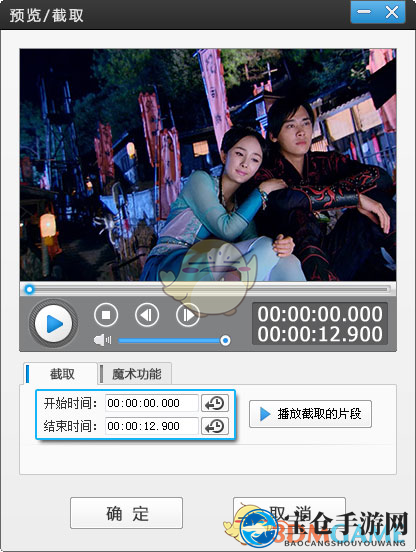Adjust the volume slider knob

[x=225, y=340]
